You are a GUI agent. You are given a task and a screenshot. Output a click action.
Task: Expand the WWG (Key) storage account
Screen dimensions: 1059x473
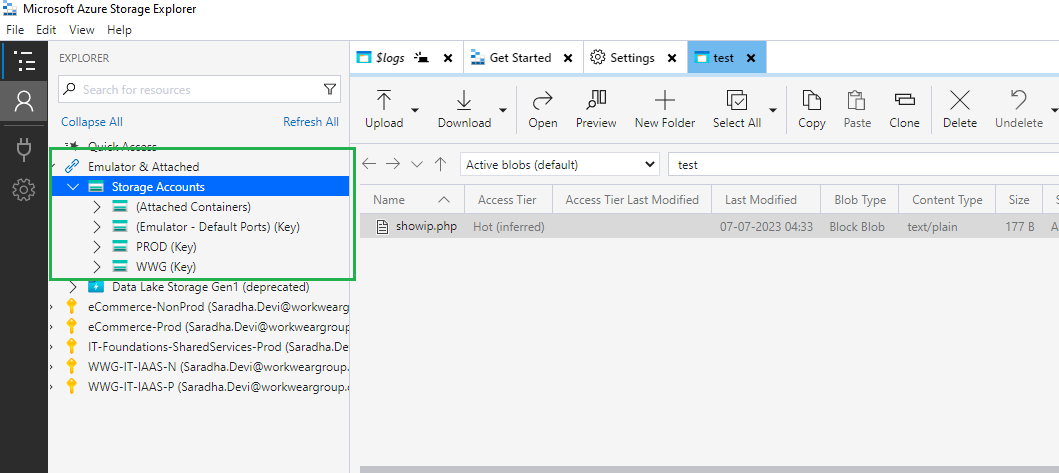tap(96, 266)
